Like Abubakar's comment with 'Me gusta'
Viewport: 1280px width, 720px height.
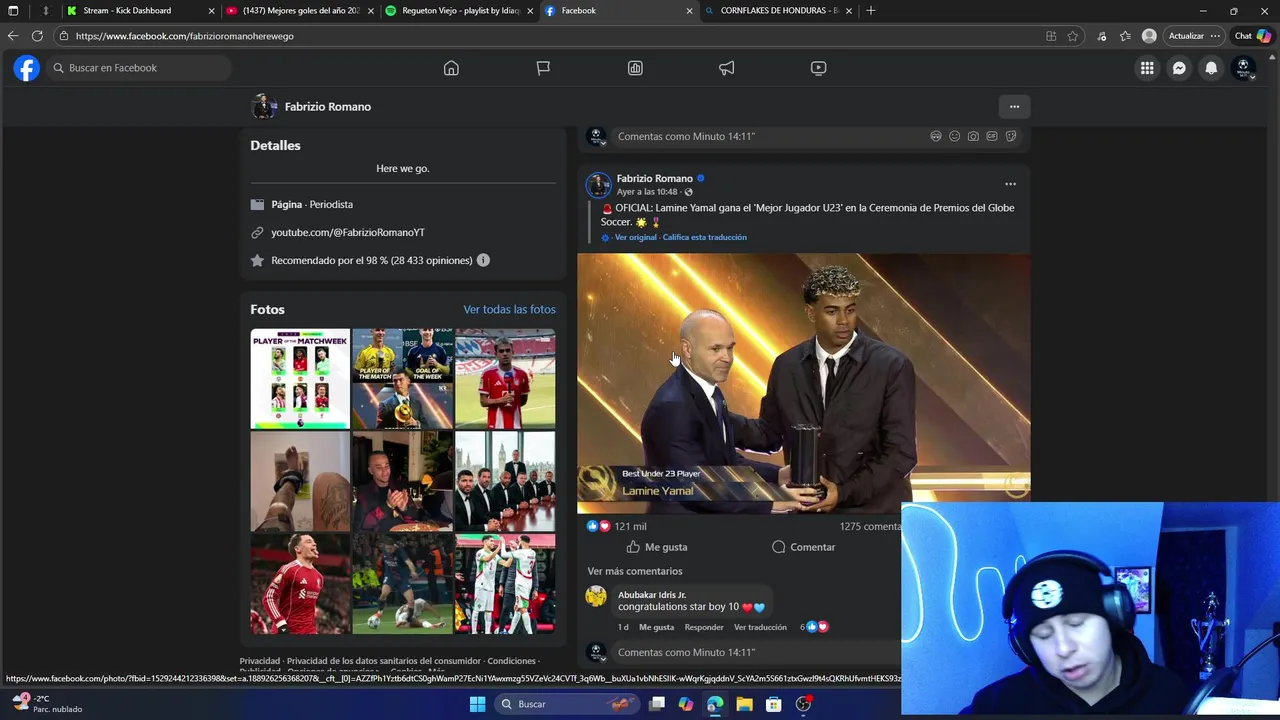pos(656,627)
